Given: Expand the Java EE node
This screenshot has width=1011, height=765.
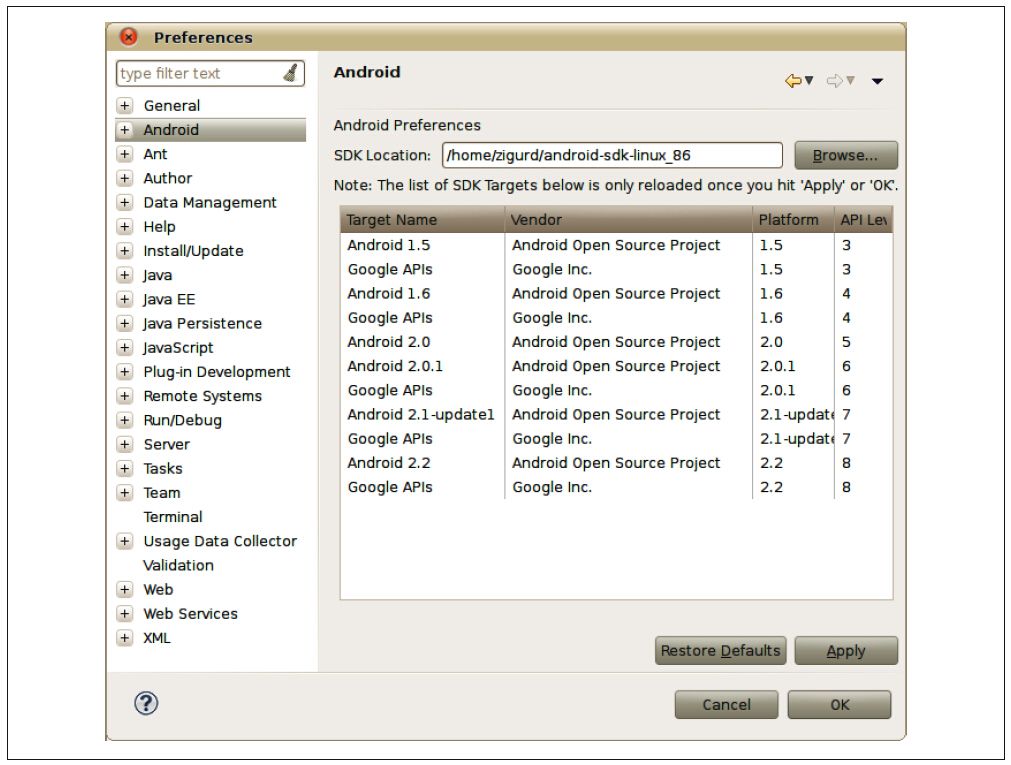Looking at the screenshot, I should click(x=125, y=299).
